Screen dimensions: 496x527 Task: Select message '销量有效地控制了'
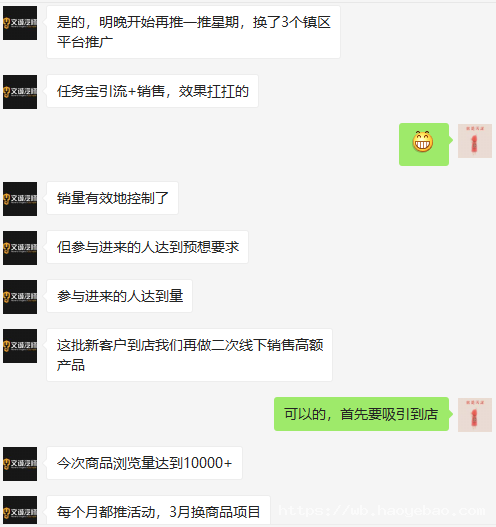point(113,198)
